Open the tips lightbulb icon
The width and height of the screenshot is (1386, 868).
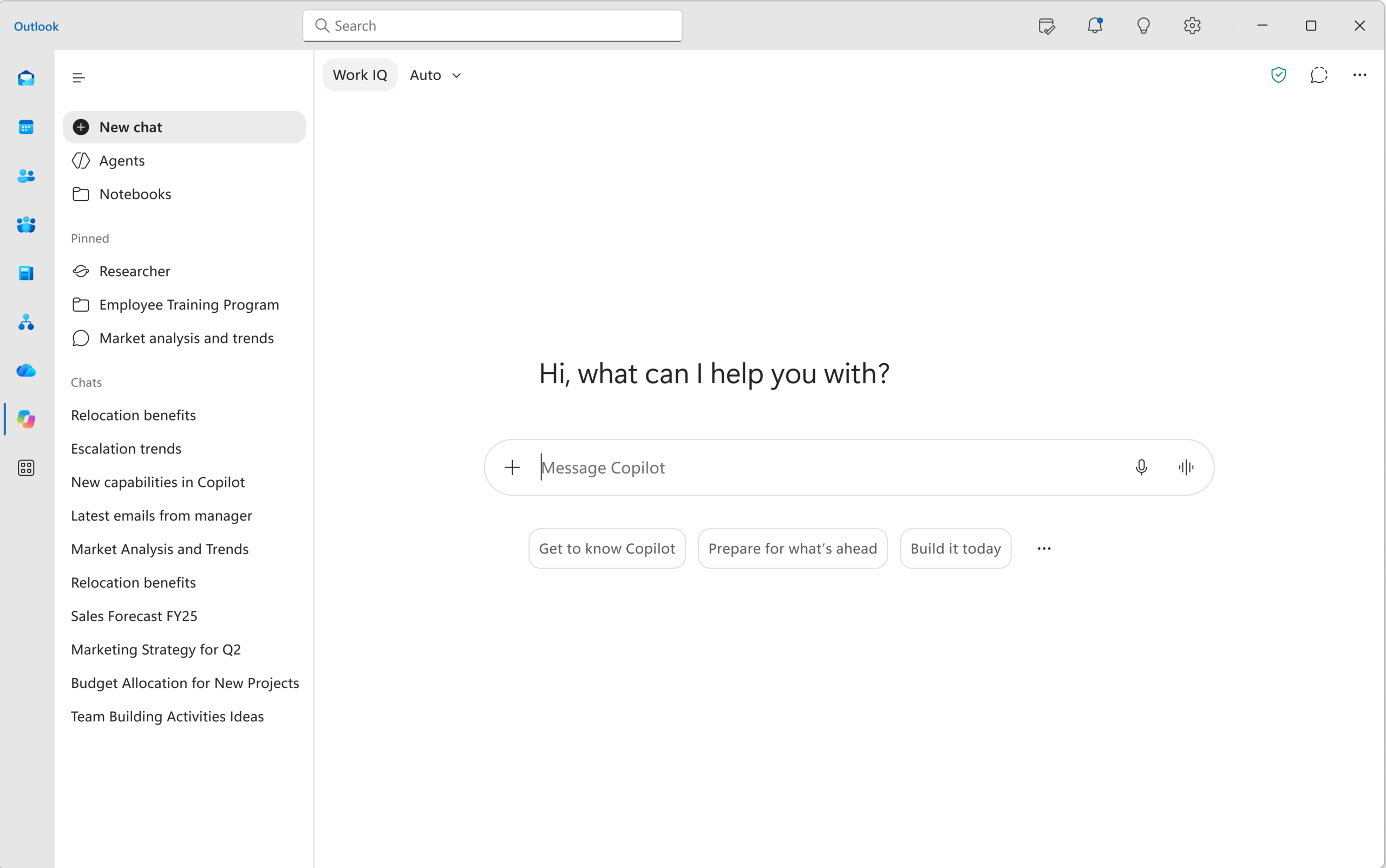pyautogui.click(x=1143, y=26)
